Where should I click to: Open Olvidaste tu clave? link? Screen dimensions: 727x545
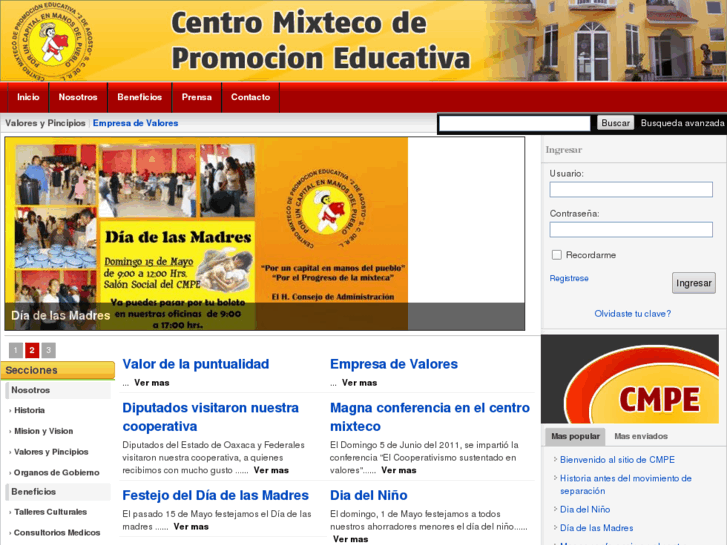coord(632,314)
